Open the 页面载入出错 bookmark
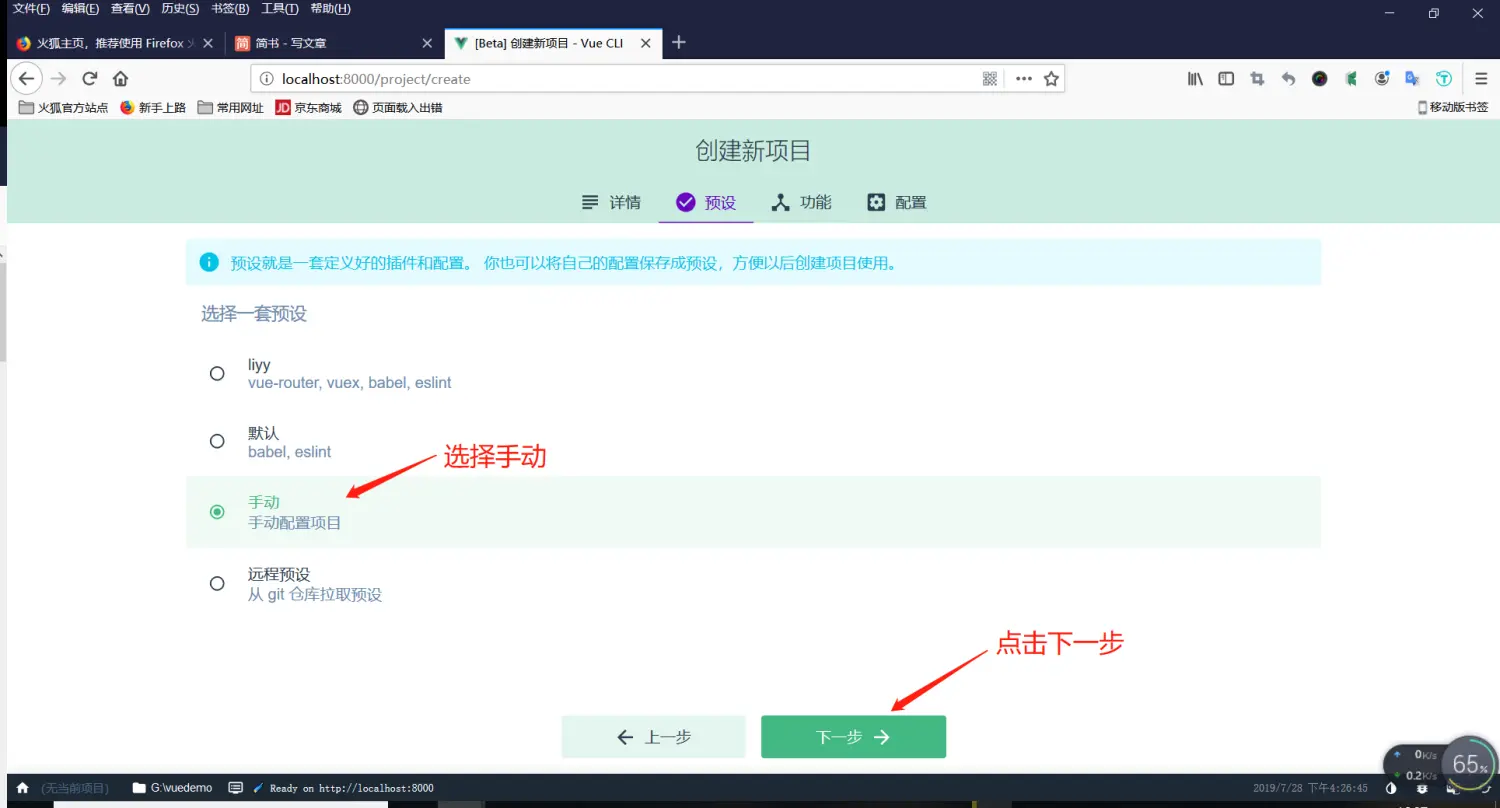 click(398, 107)
